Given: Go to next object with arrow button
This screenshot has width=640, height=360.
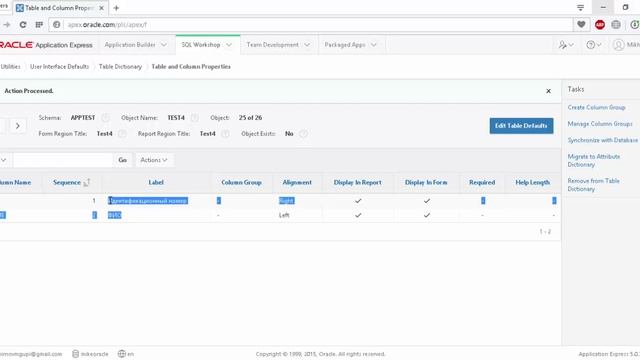Looking at the screenshot, I should (x=18, y=126).
